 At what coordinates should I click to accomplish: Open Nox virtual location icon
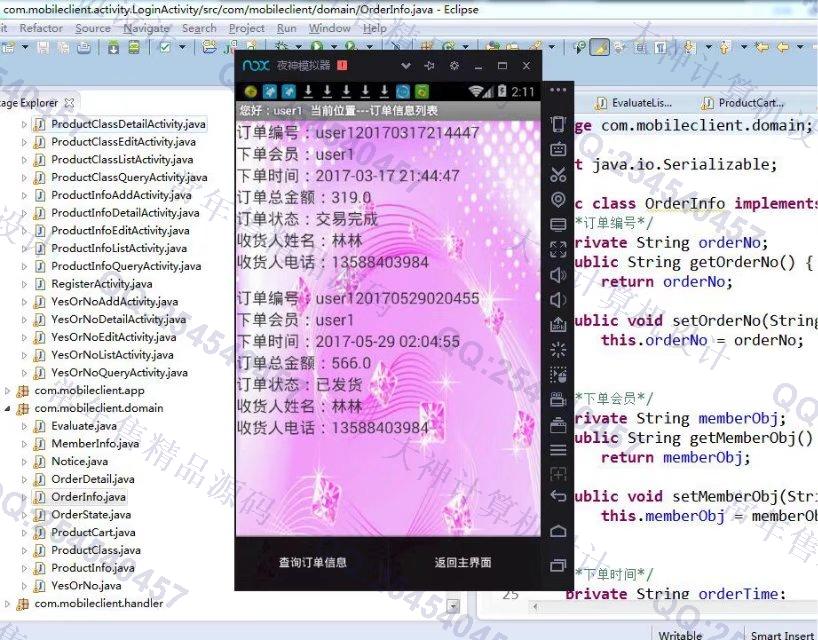pos(558,200)
